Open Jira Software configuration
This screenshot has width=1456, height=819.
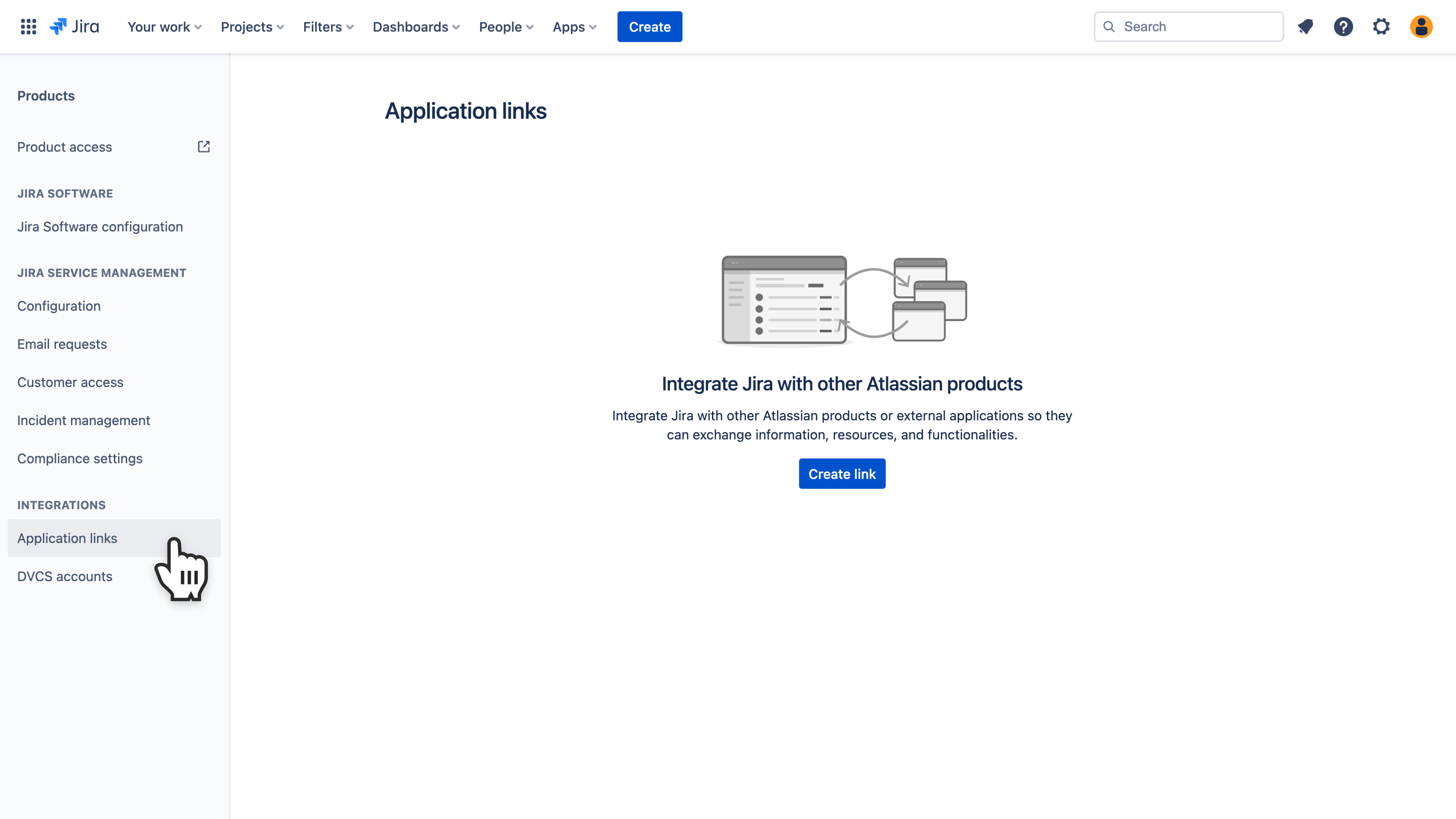pos(114,227)
